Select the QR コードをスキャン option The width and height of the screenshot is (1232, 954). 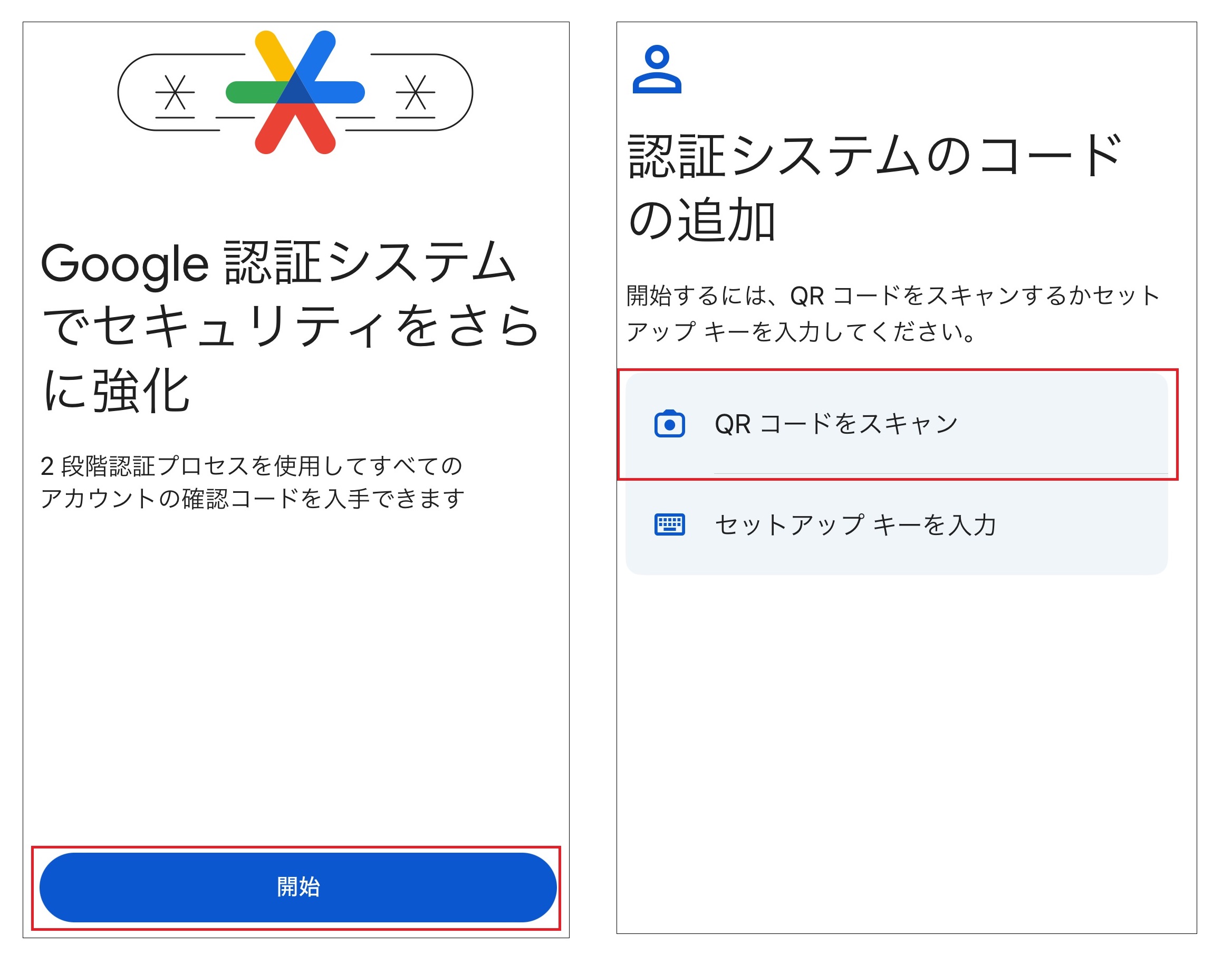pos(897,423)
